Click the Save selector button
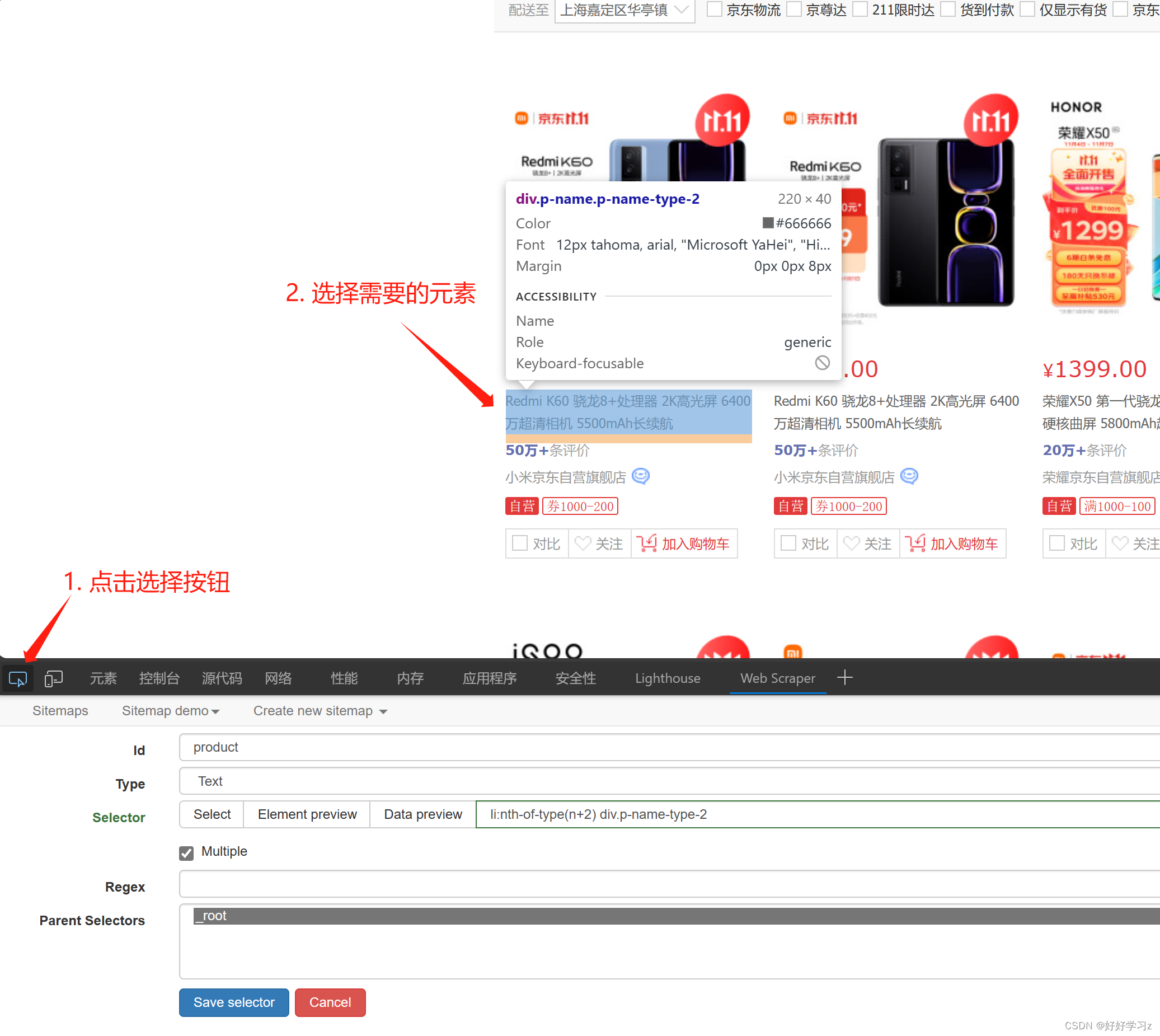 pos(234,1002)
